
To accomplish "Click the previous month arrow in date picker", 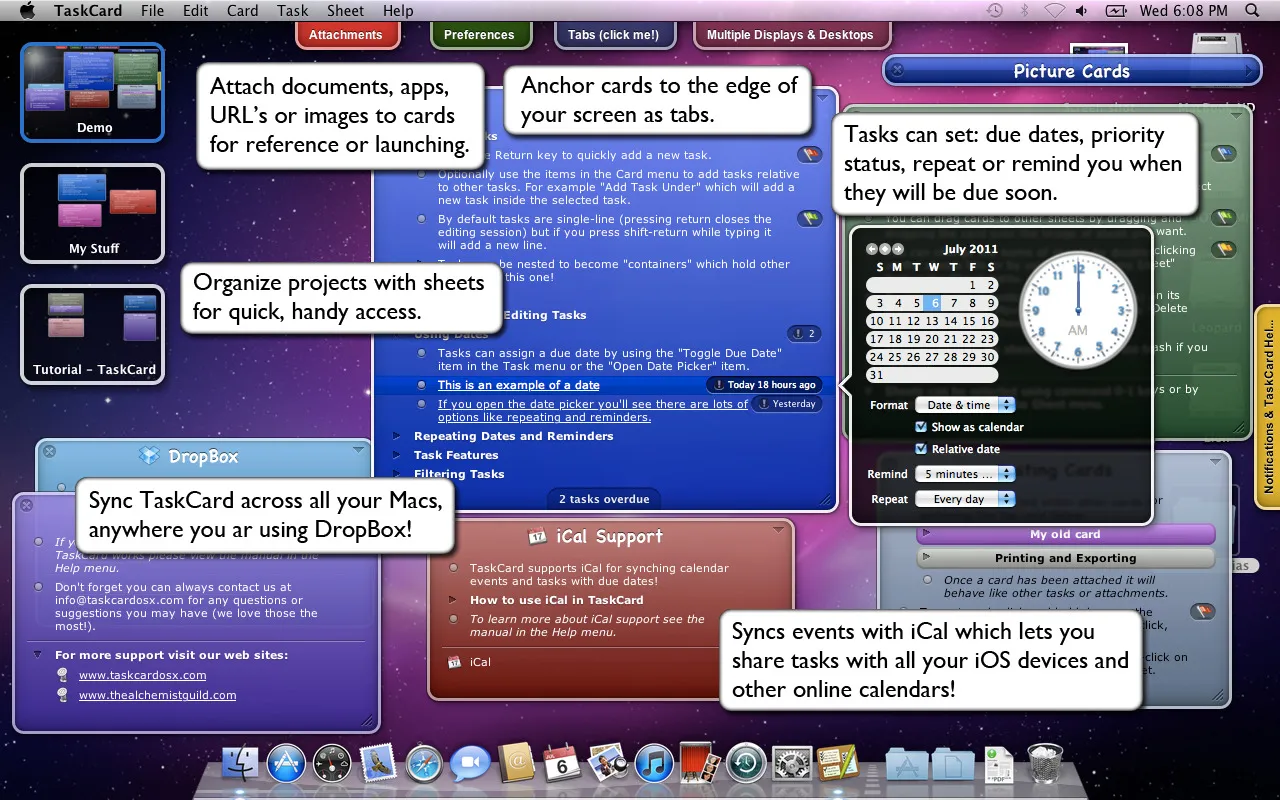I will [x=872, y=249].
